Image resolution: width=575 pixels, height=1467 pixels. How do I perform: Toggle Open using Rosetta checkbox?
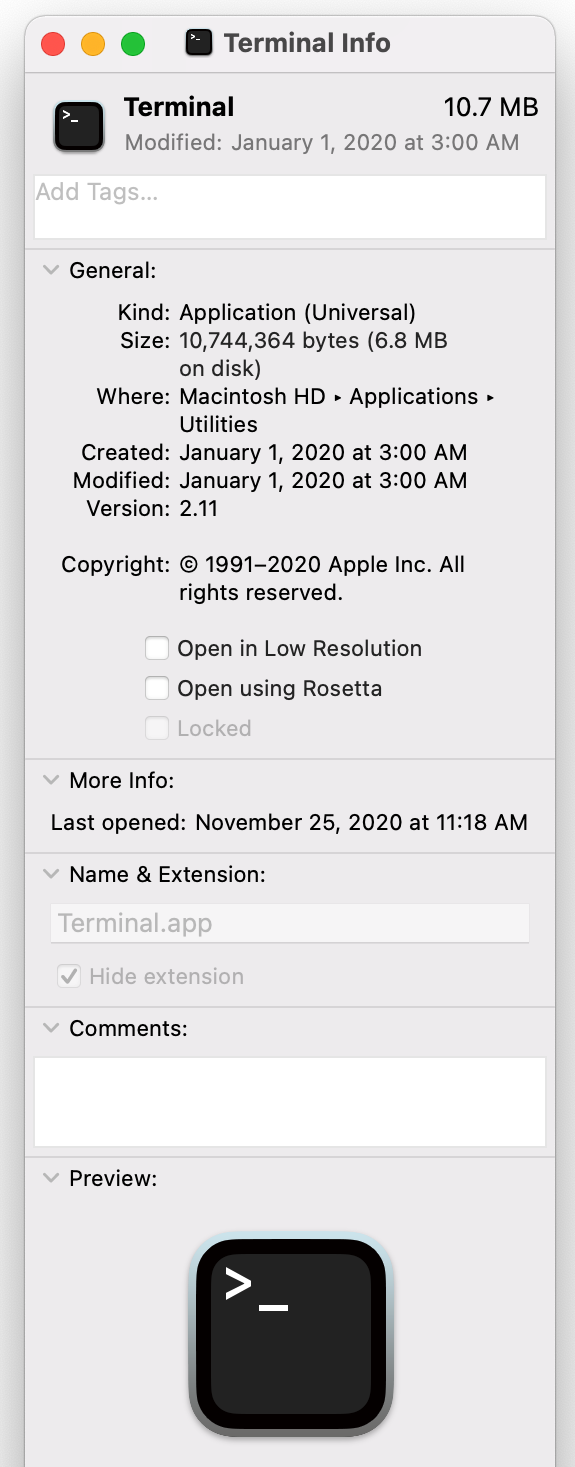(x=157, y=689)
